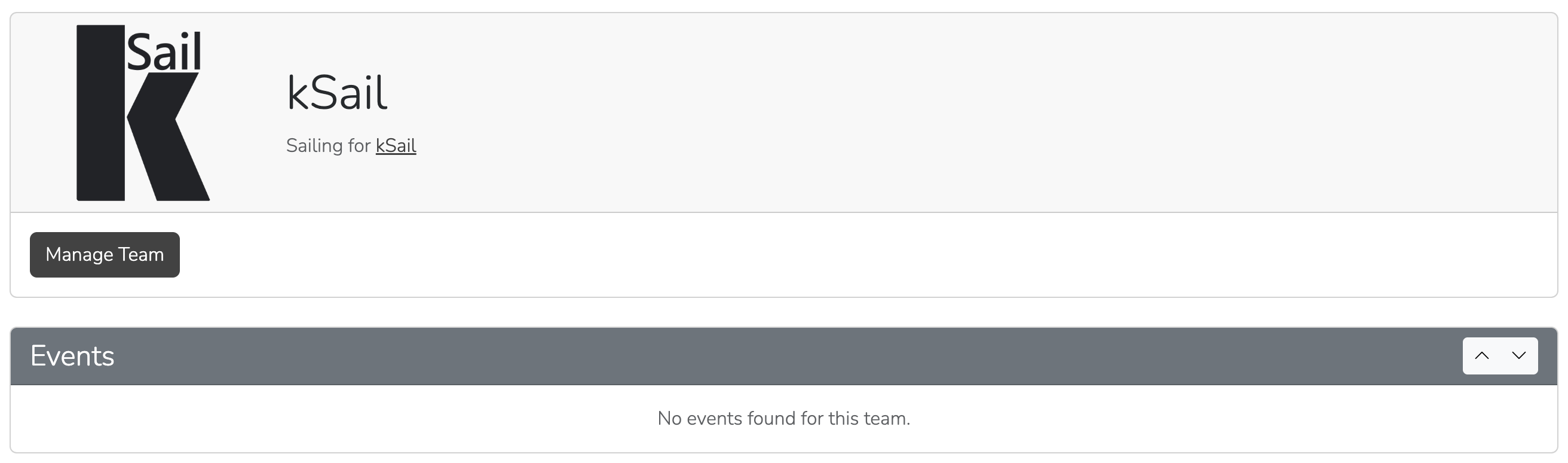Click the word 'Team' on the dark button
The image size is (1568, 463).
pos(141,255)
